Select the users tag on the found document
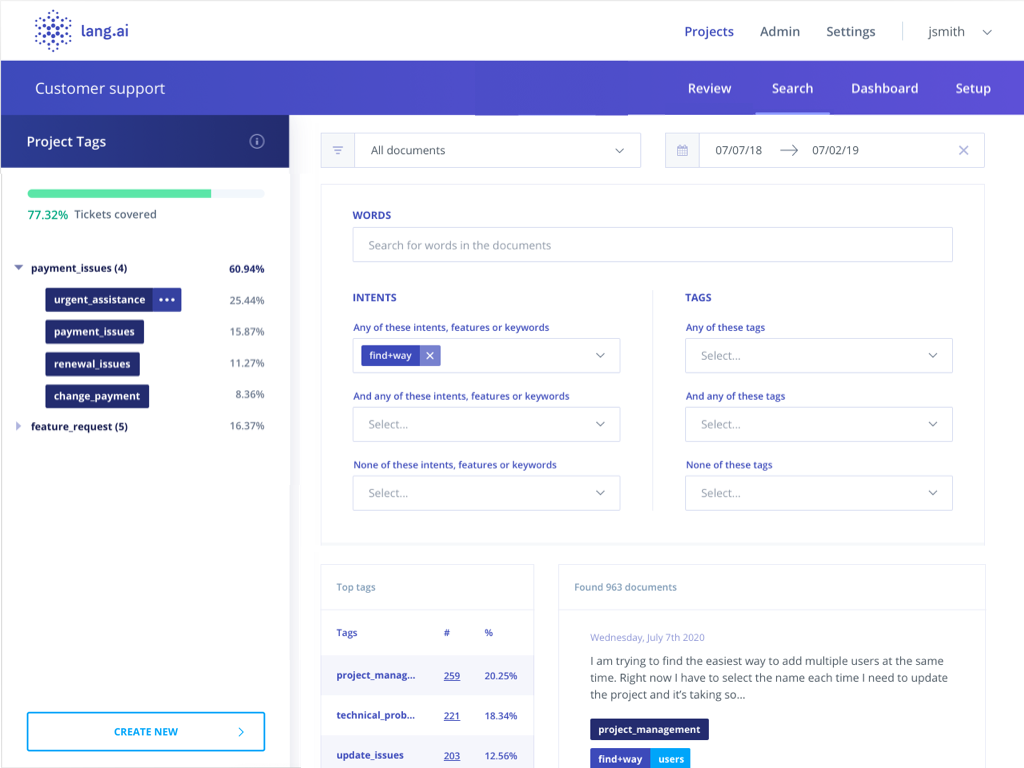The image size is (1024, 768). tap(670, 758)
